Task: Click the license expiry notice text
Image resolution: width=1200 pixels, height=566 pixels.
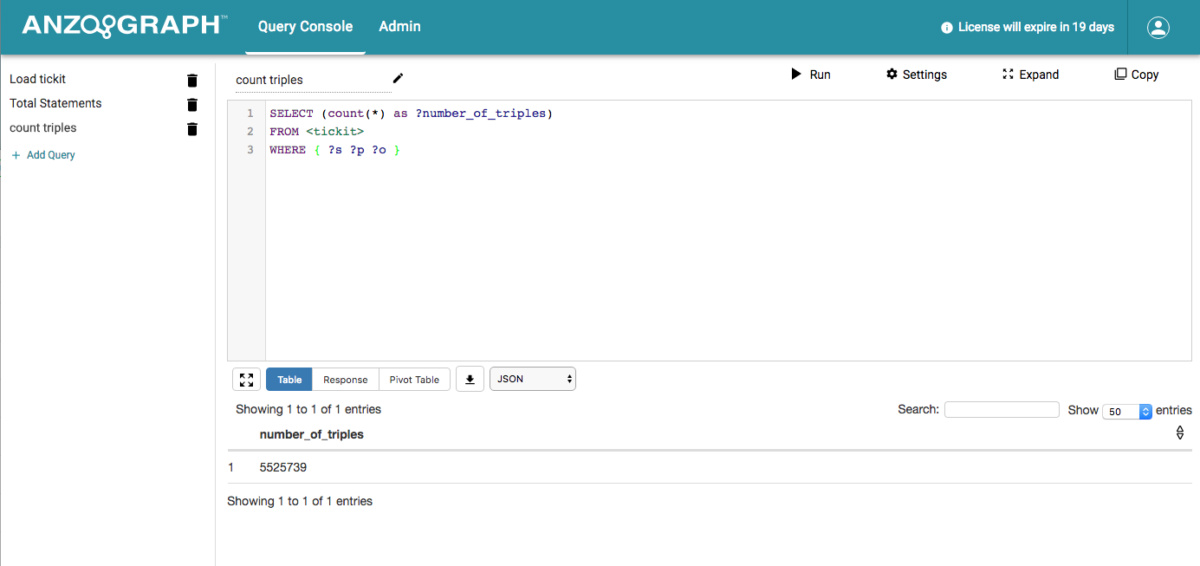Action: pos(1036,27)
